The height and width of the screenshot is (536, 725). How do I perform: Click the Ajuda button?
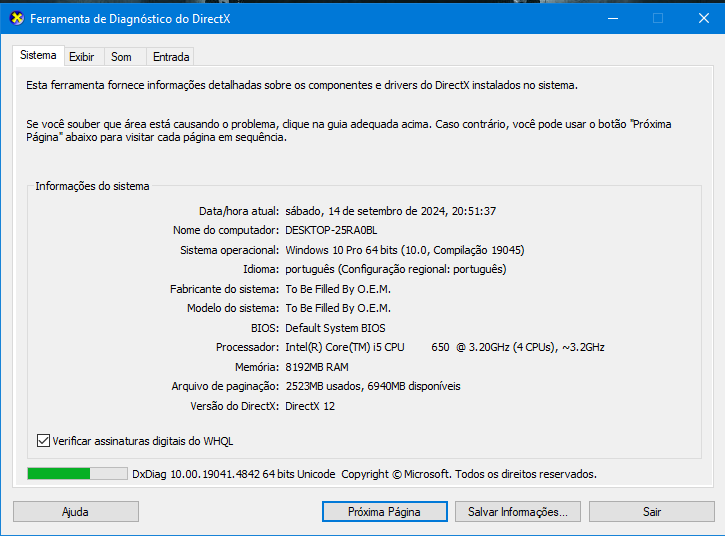[76, 512]
